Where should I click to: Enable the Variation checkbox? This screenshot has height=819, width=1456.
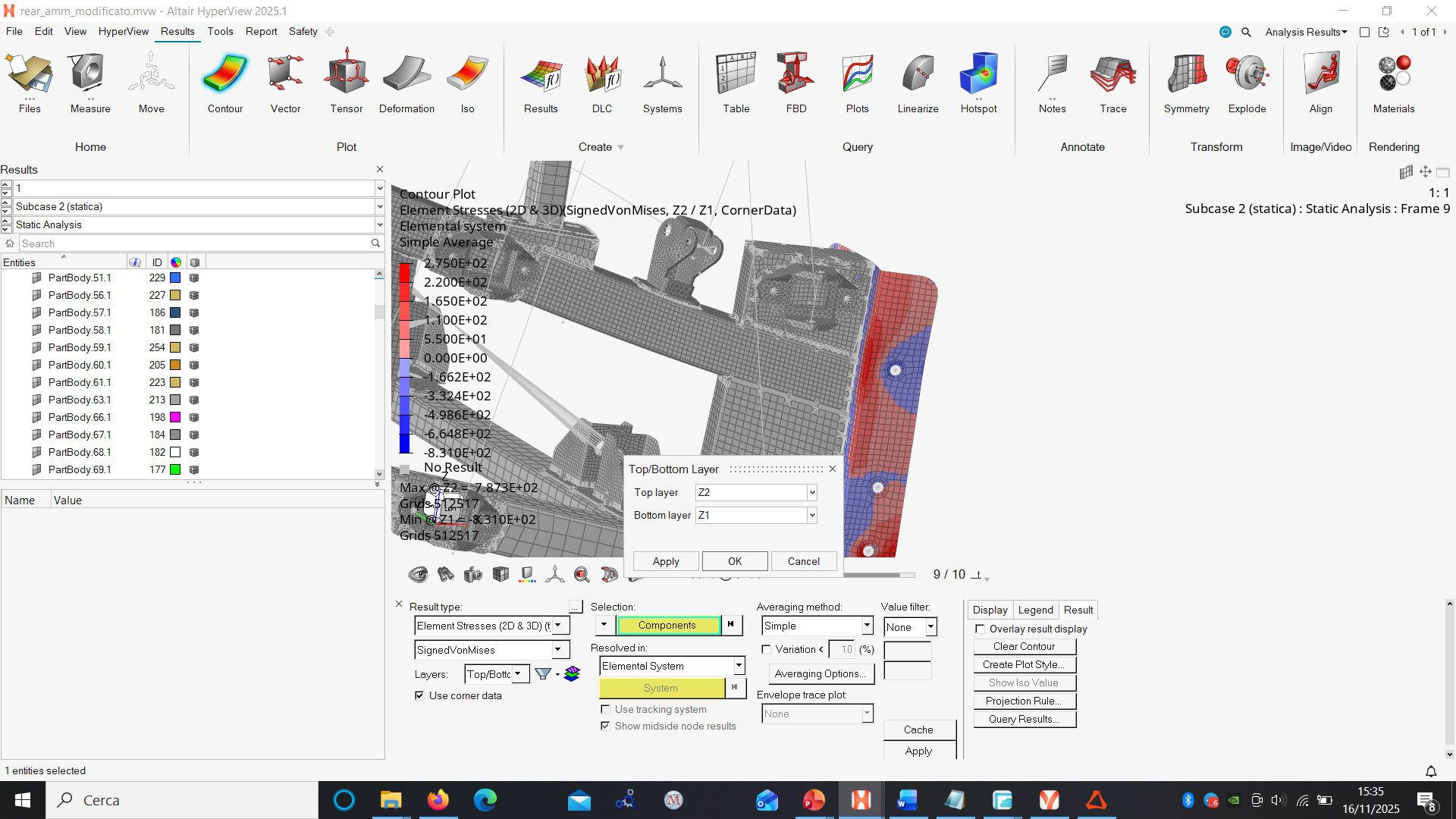766,649
